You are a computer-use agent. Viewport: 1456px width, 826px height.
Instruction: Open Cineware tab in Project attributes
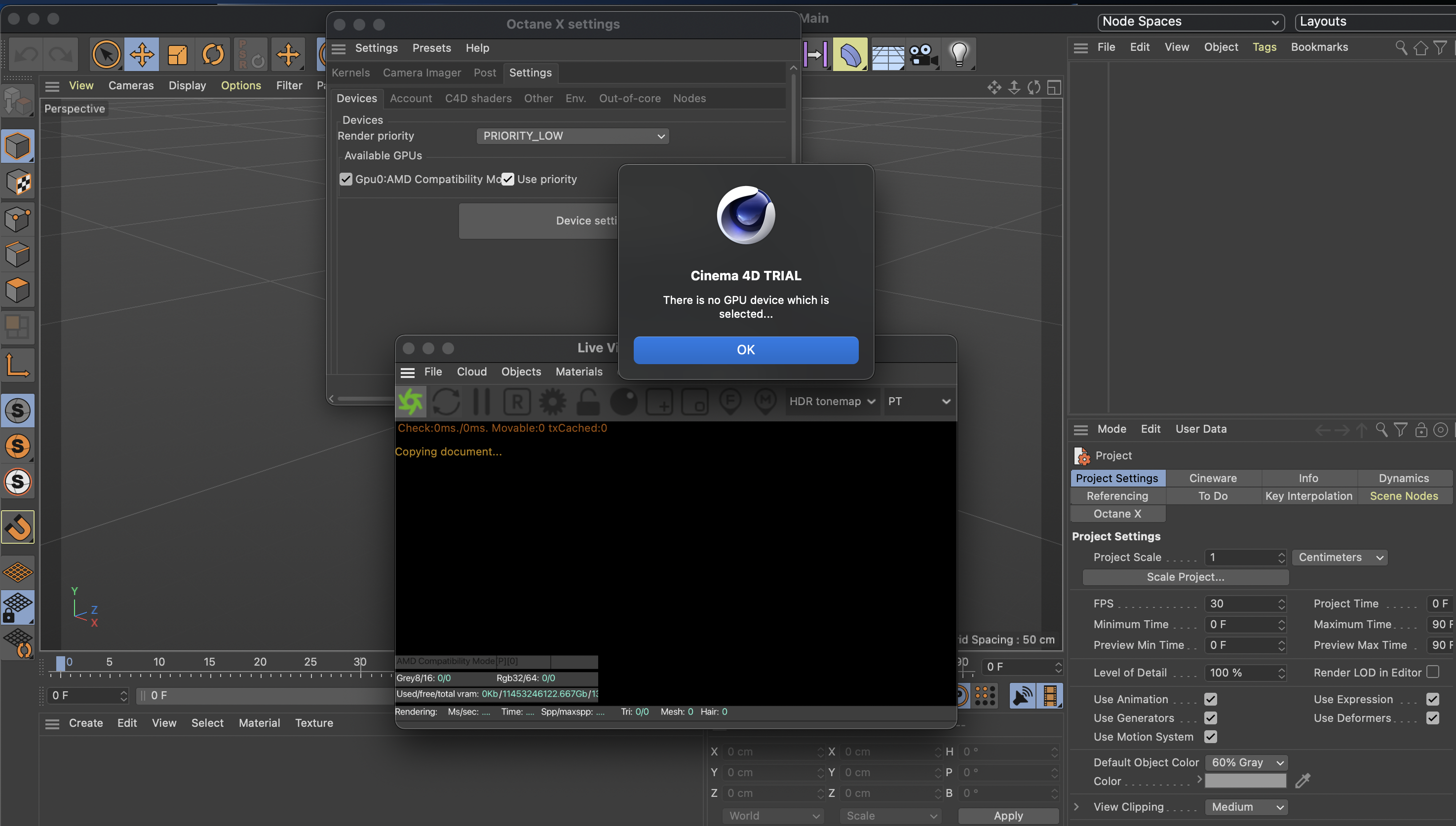(1213, 478)
